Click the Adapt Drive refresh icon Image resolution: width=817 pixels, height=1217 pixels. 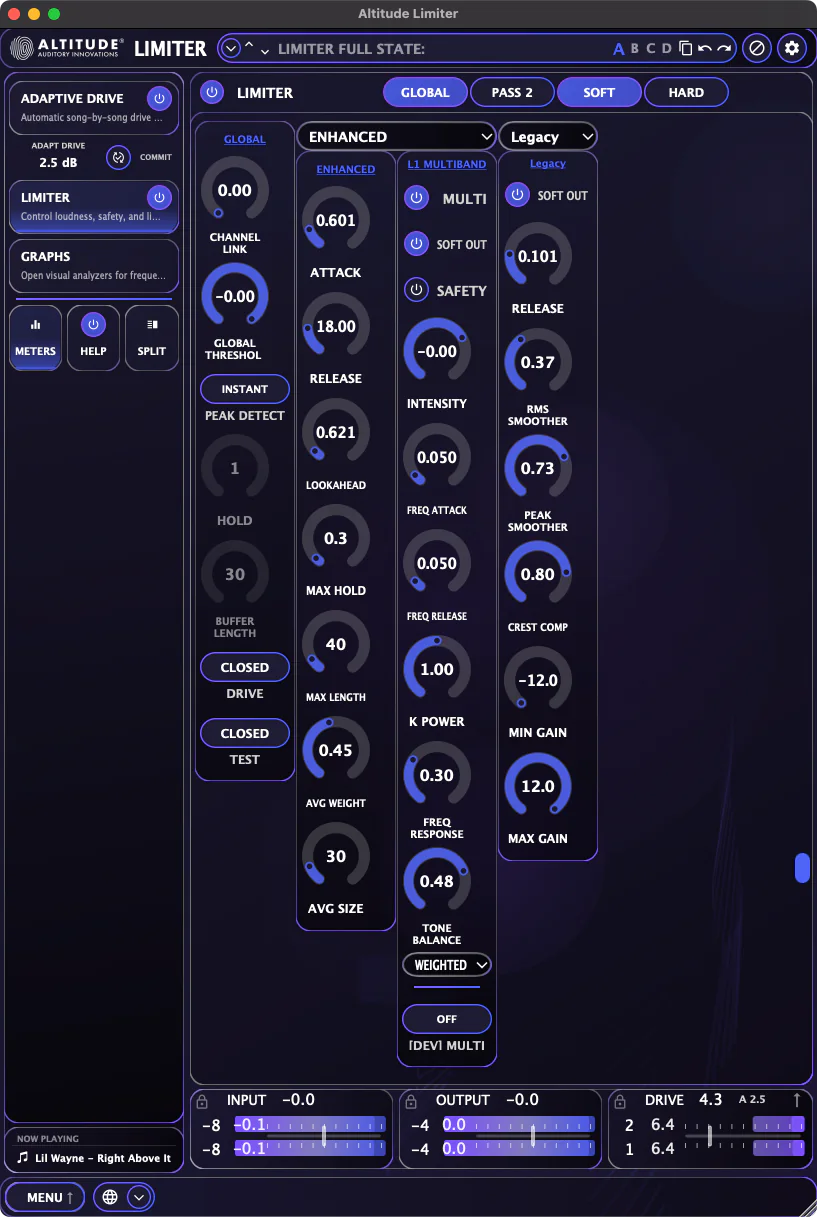point(118,157)
